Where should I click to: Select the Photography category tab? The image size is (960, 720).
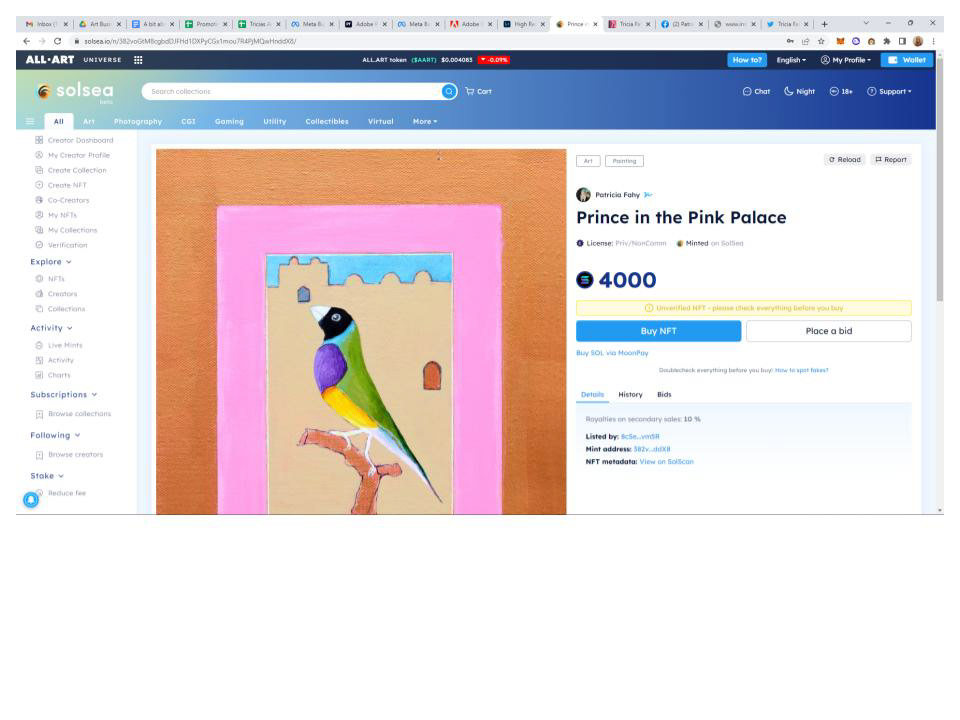[138, 121]
